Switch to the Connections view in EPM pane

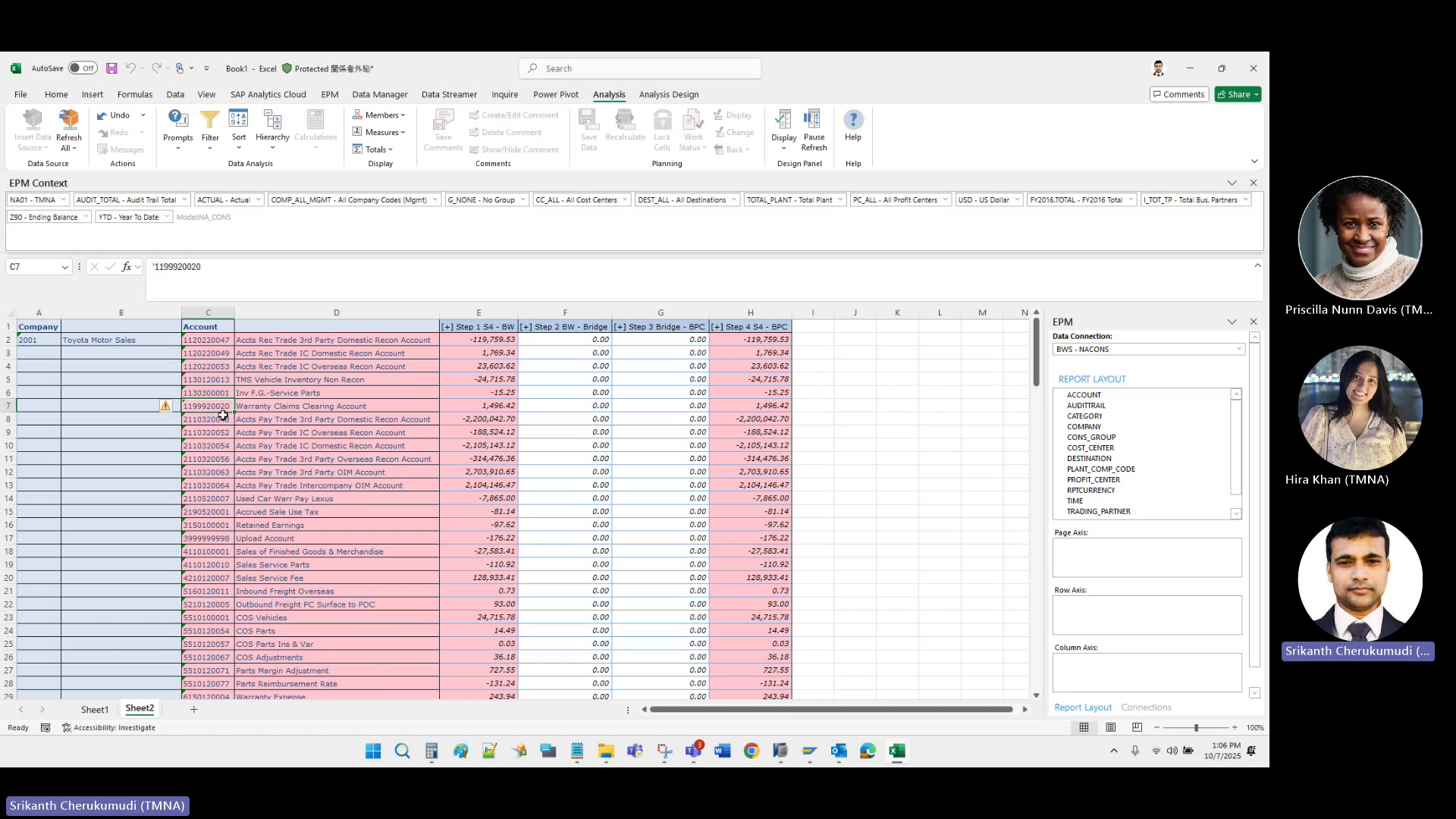1147,707
